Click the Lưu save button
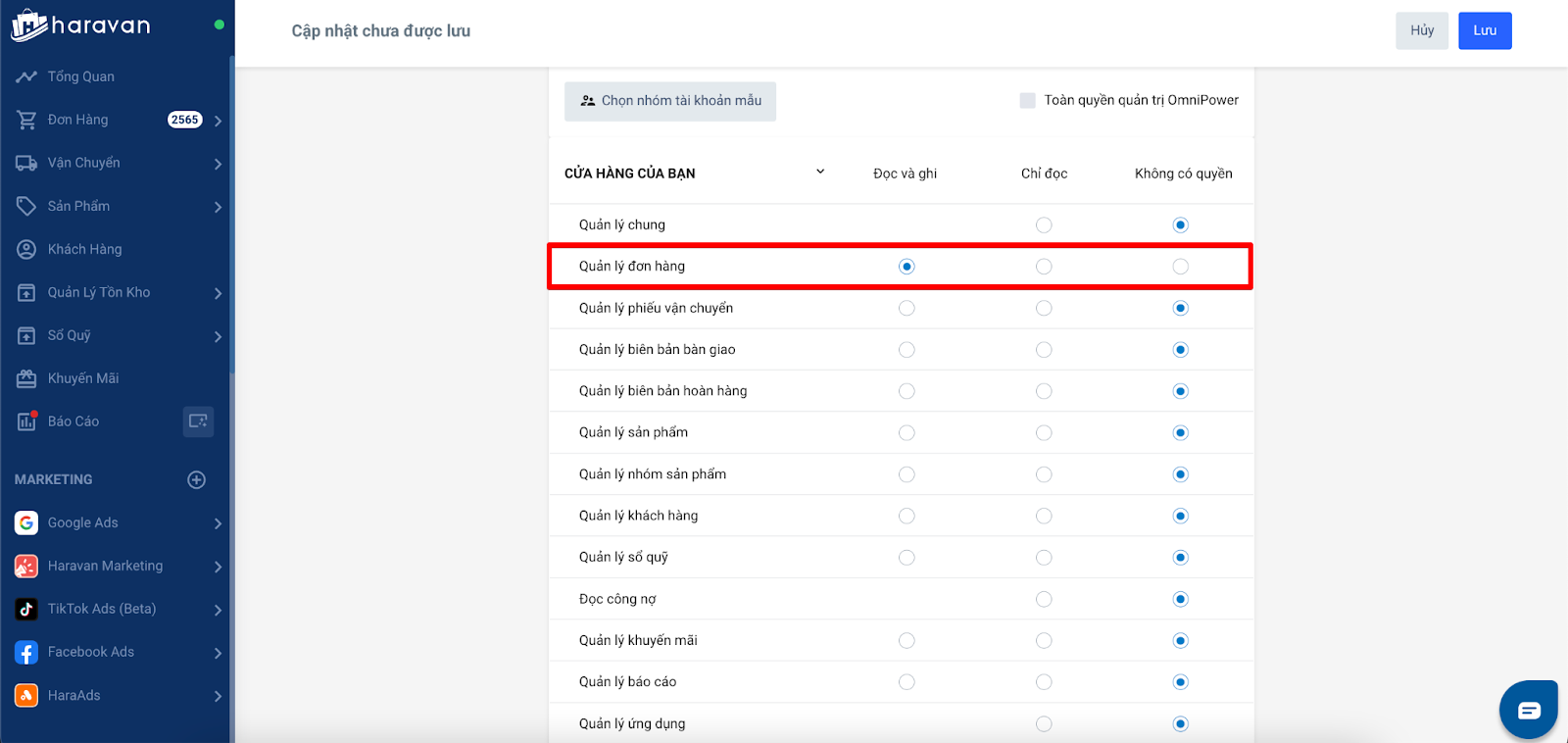 click(x=1484, y=30)
